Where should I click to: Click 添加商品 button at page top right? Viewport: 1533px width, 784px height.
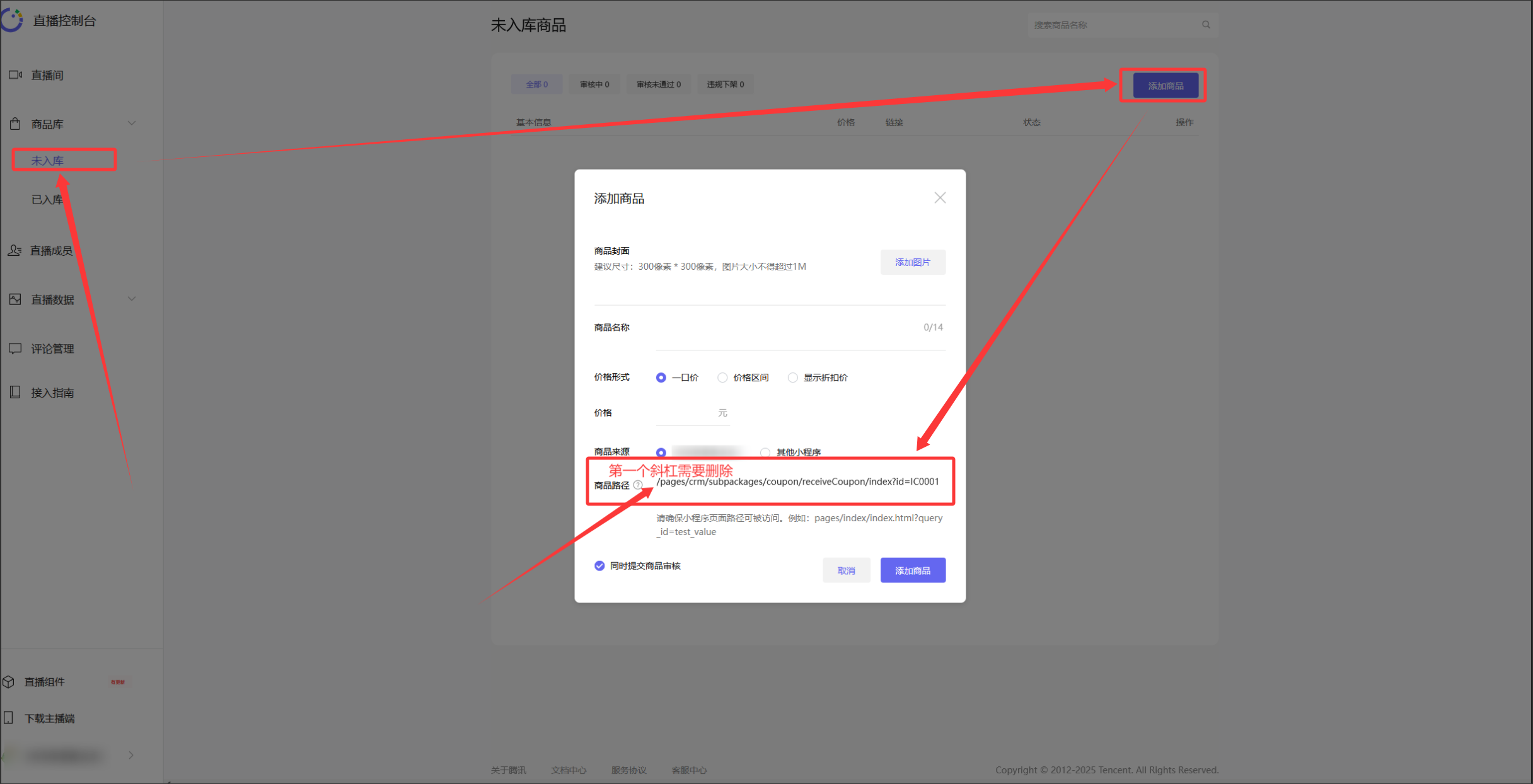[x=1165, y=85]
